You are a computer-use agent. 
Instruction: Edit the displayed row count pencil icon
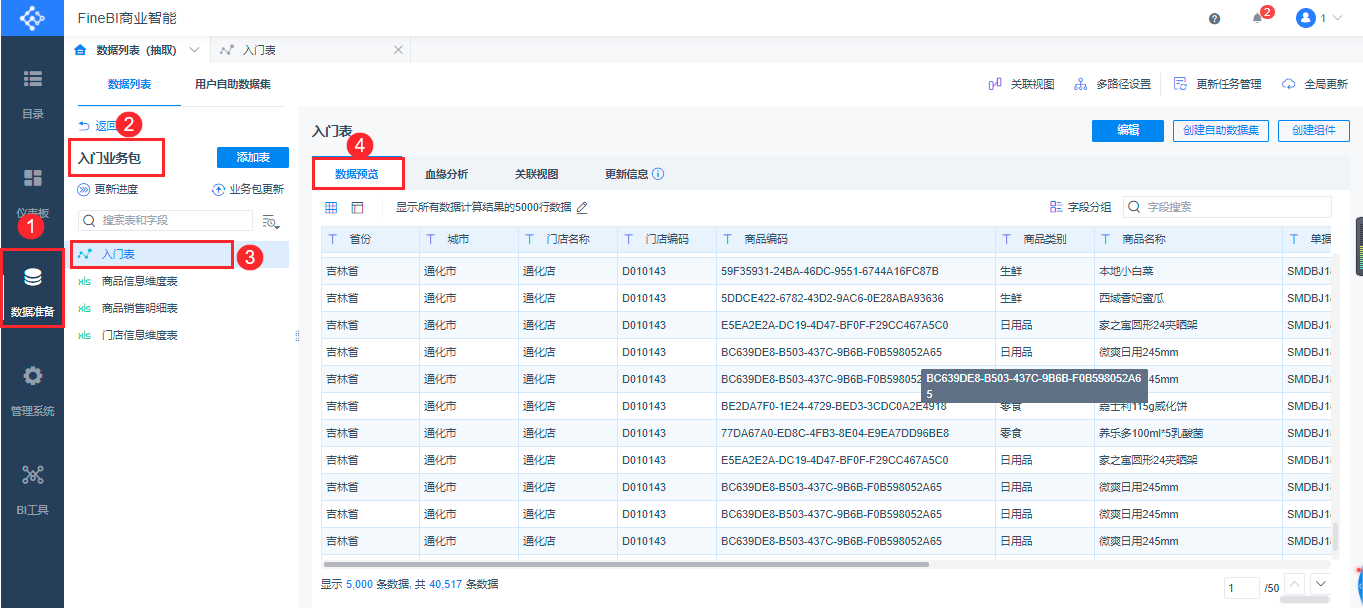[x=582, y=208]
